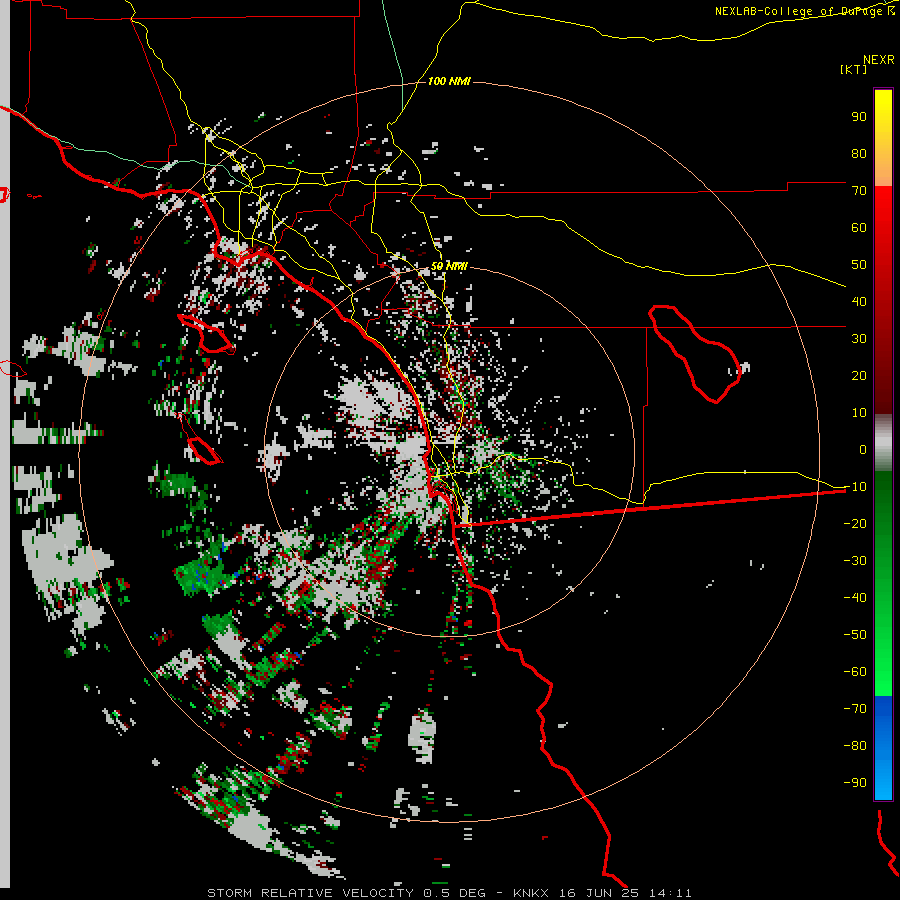Click the 0 scale label

tap(863, 449)
